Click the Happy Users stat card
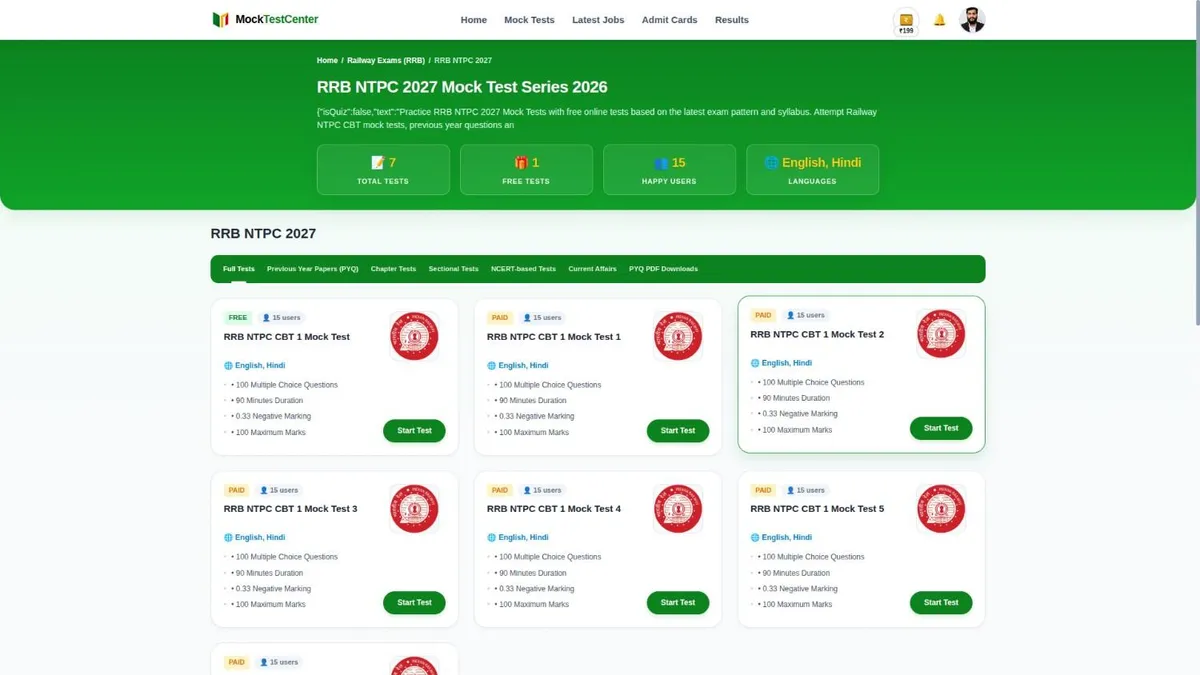The width and height of the screenshot is (1200, 675). [669, 169]
